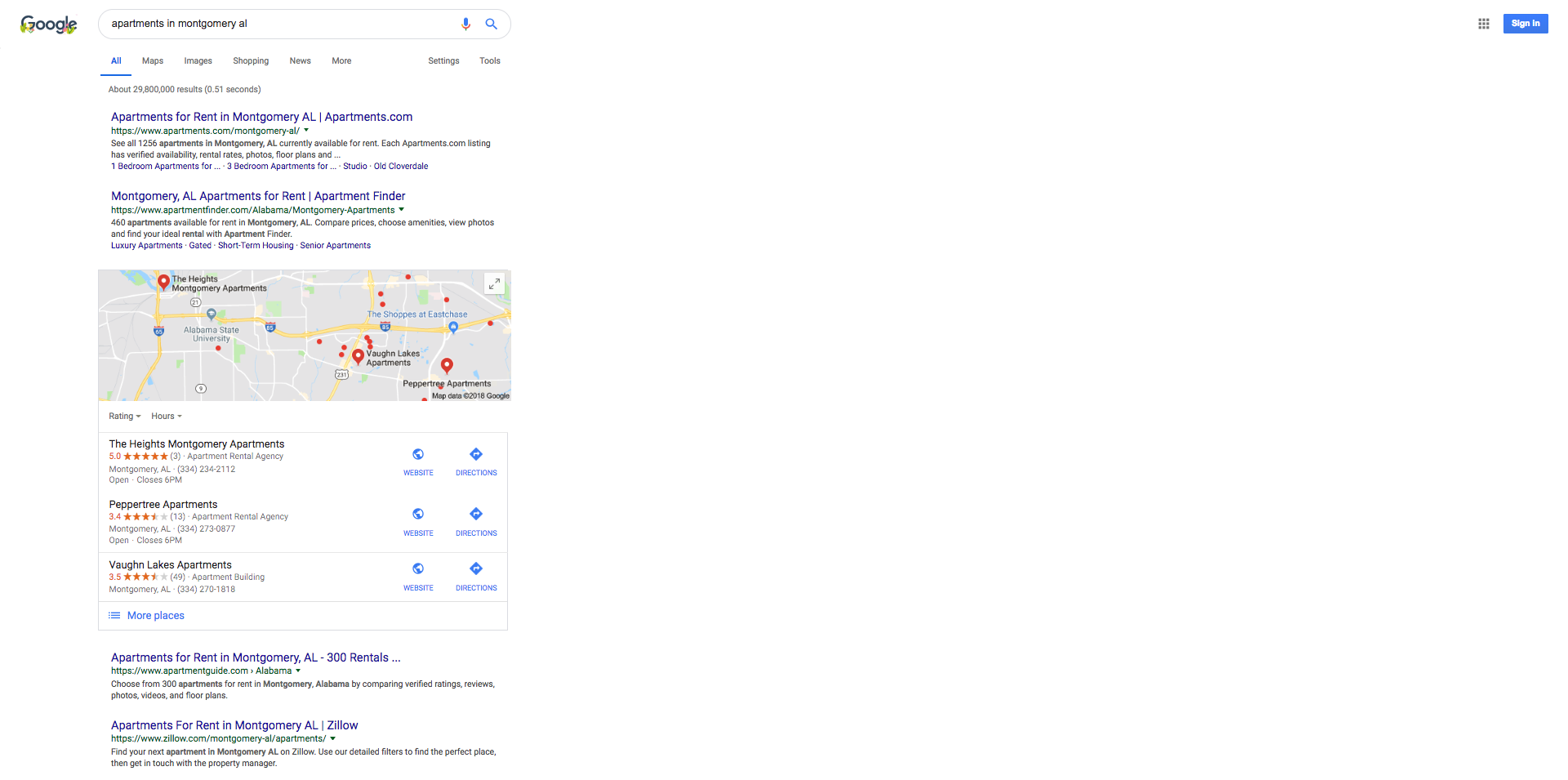Image resolution: width=1568 pixels, height=780 pixels.
Task: Expand the map to full view
Action: [x=494, y=283]
